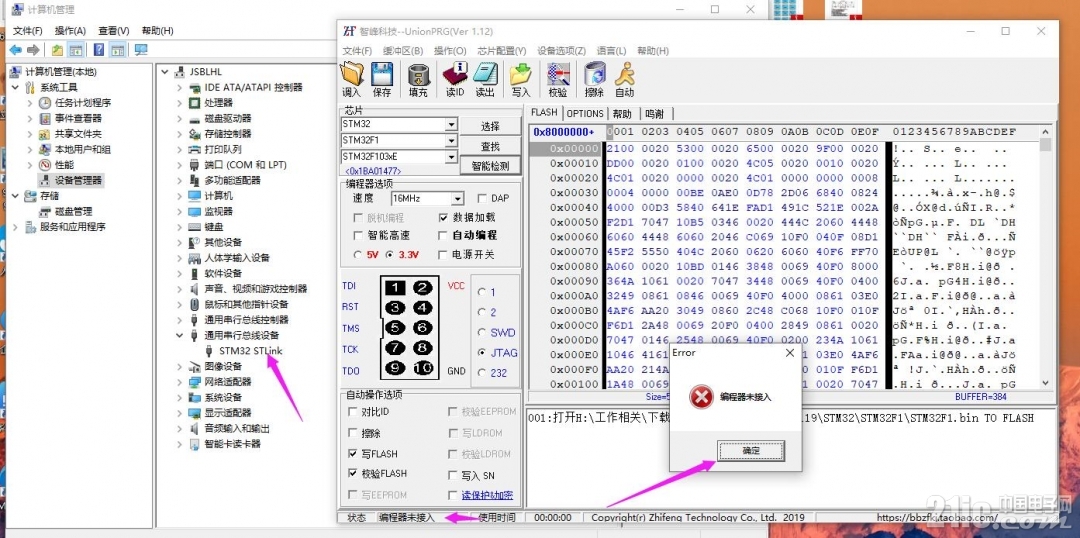Click the help question mark toolbar icon
This screenshot has height=538, width=1080.
click(98, 50)
